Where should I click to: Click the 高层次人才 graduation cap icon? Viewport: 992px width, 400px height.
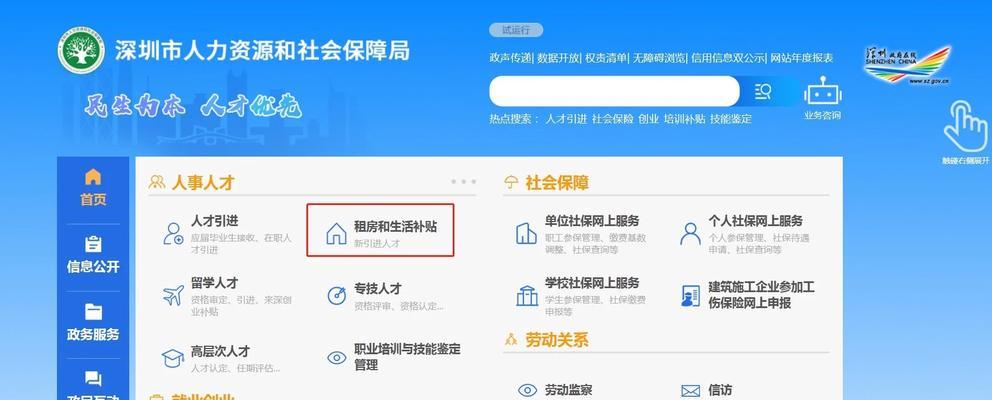click(173, 358)
